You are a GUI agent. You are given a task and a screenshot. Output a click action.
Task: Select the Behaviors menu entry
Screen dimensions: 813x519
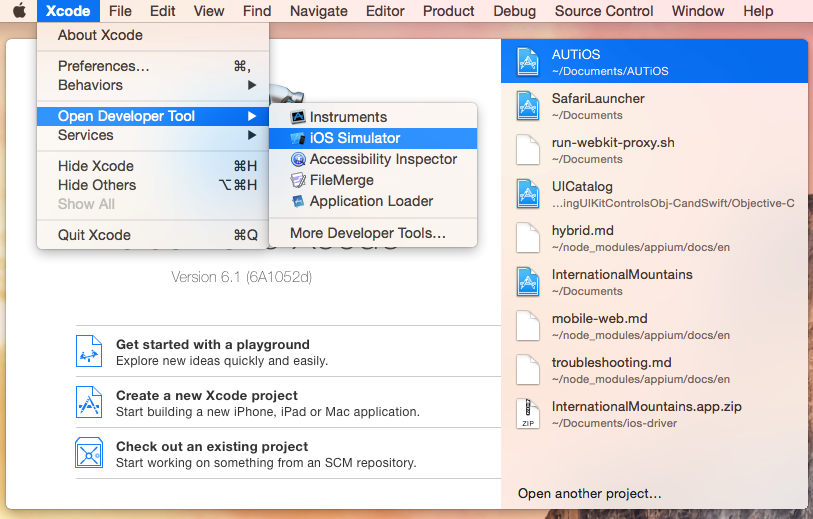[153, 85]
